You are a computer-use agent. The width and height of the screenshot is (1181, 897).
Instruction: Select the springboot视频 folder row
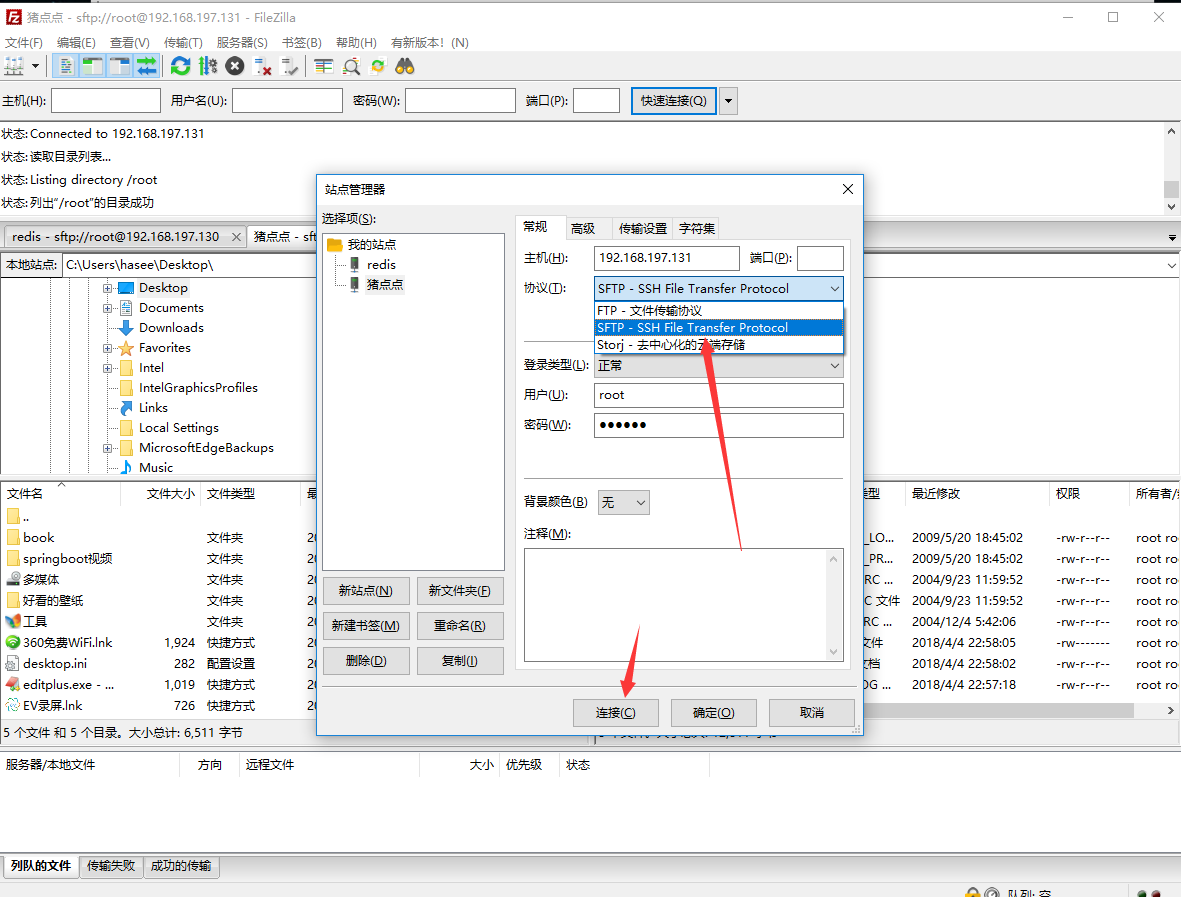click(158, 559)
